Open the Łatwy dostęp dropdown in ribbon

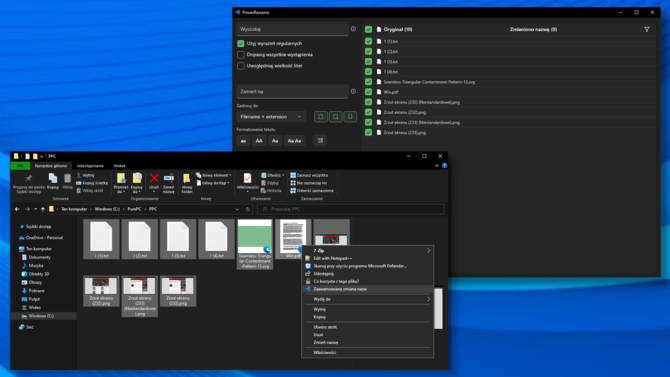(x=213, y=183)
